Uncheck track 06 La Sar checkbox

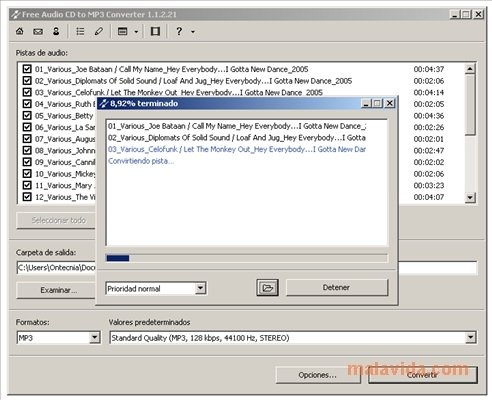coord(27,127)
